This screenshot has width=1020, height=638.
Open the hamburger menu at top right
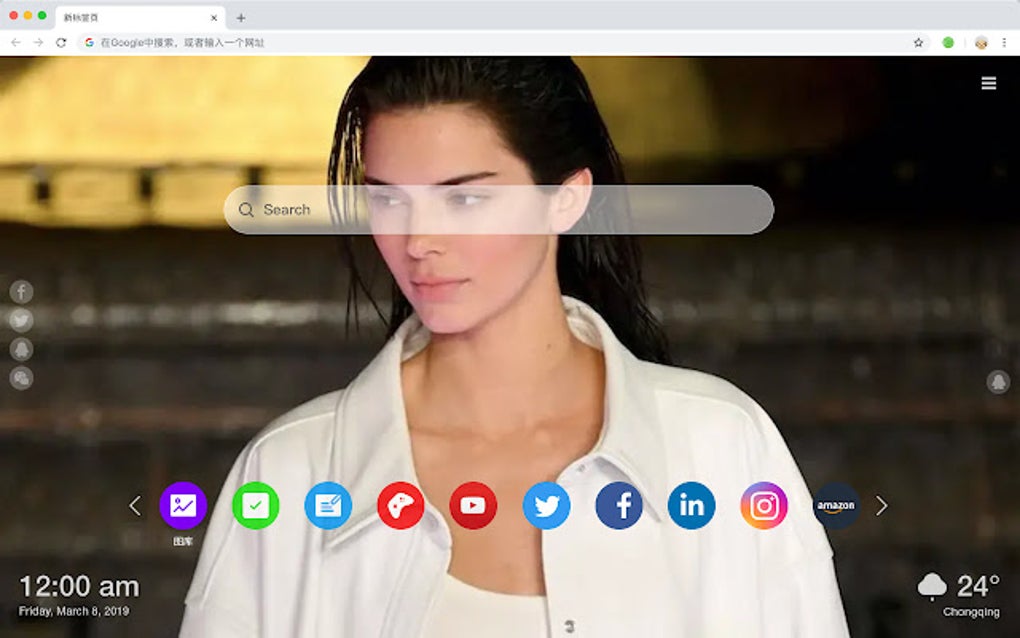coord(989,83)
